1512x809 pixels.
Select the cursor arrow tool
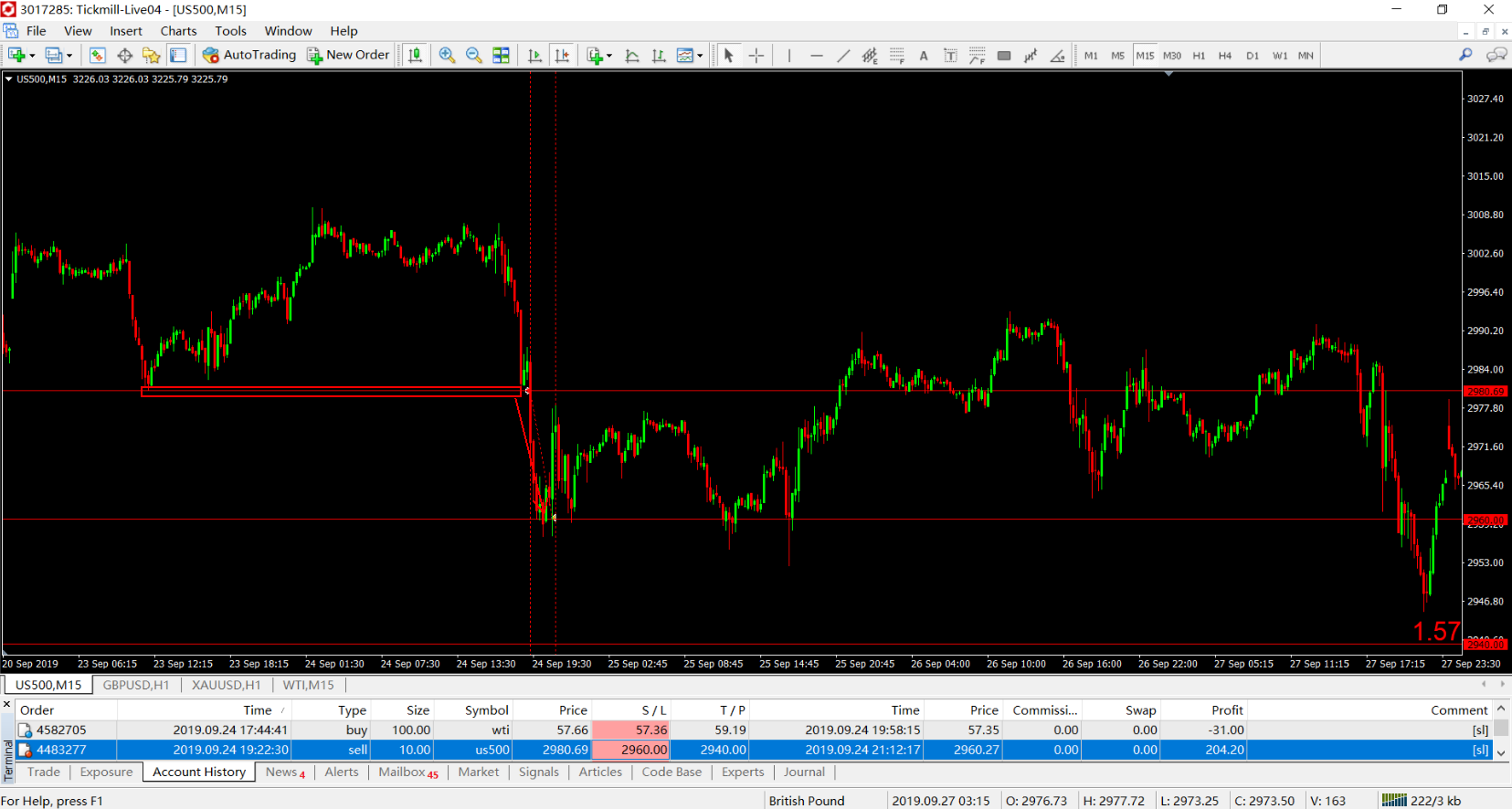click(x=729, y=56)
